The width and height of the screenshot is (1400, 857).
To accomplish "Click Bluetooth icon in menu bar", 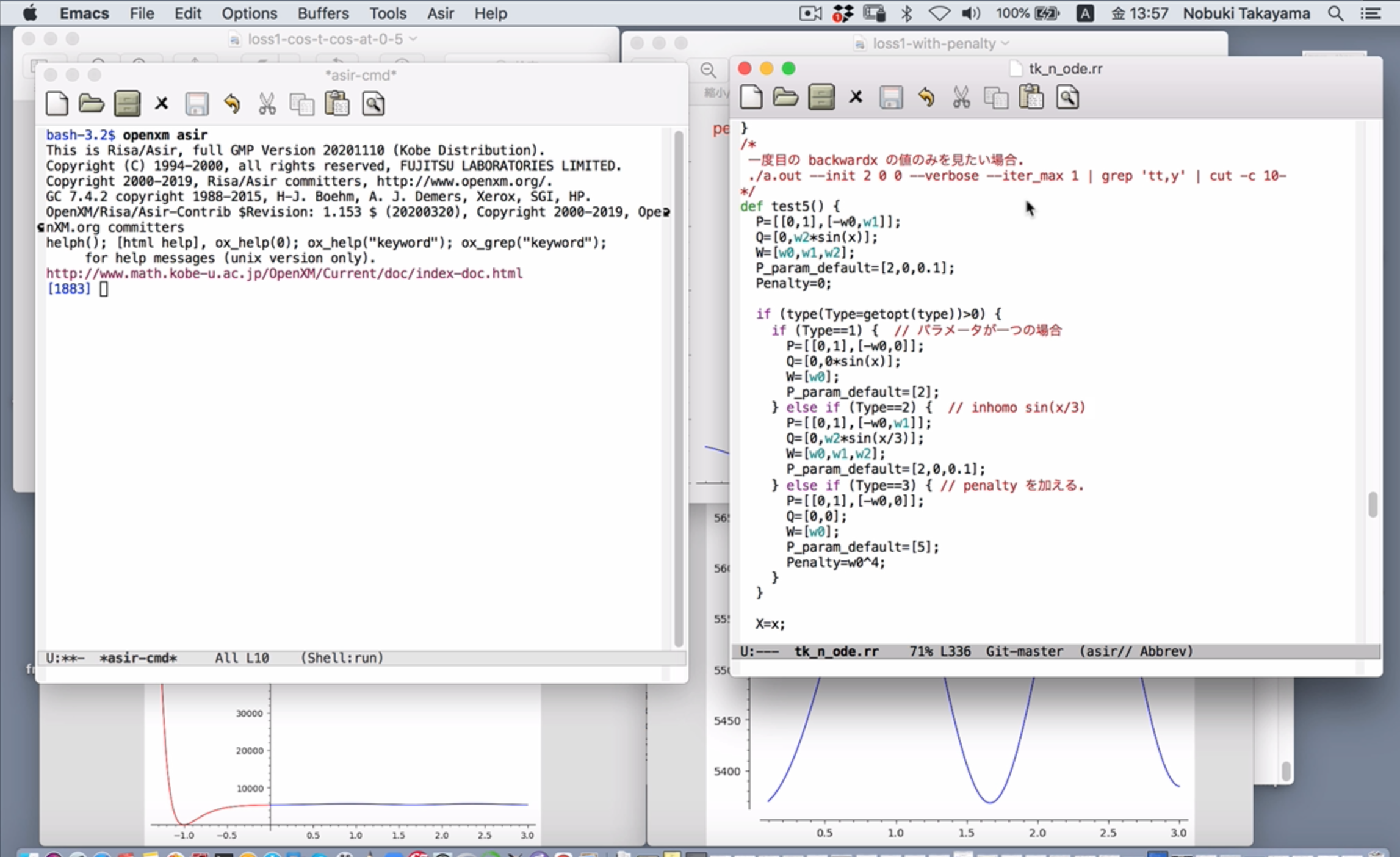I will tap(906, 13).
